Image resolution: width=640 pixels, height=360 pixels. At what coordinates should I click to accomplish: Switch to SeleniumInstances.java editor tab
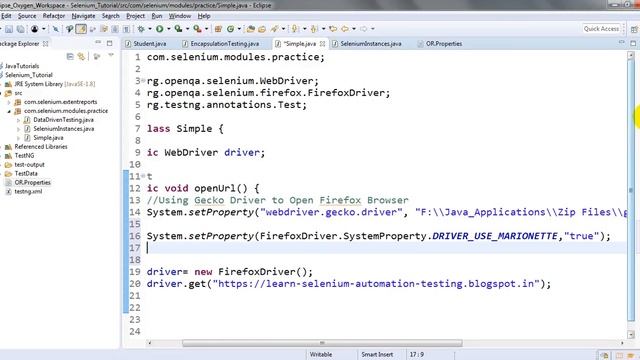(x=371, y=44)
